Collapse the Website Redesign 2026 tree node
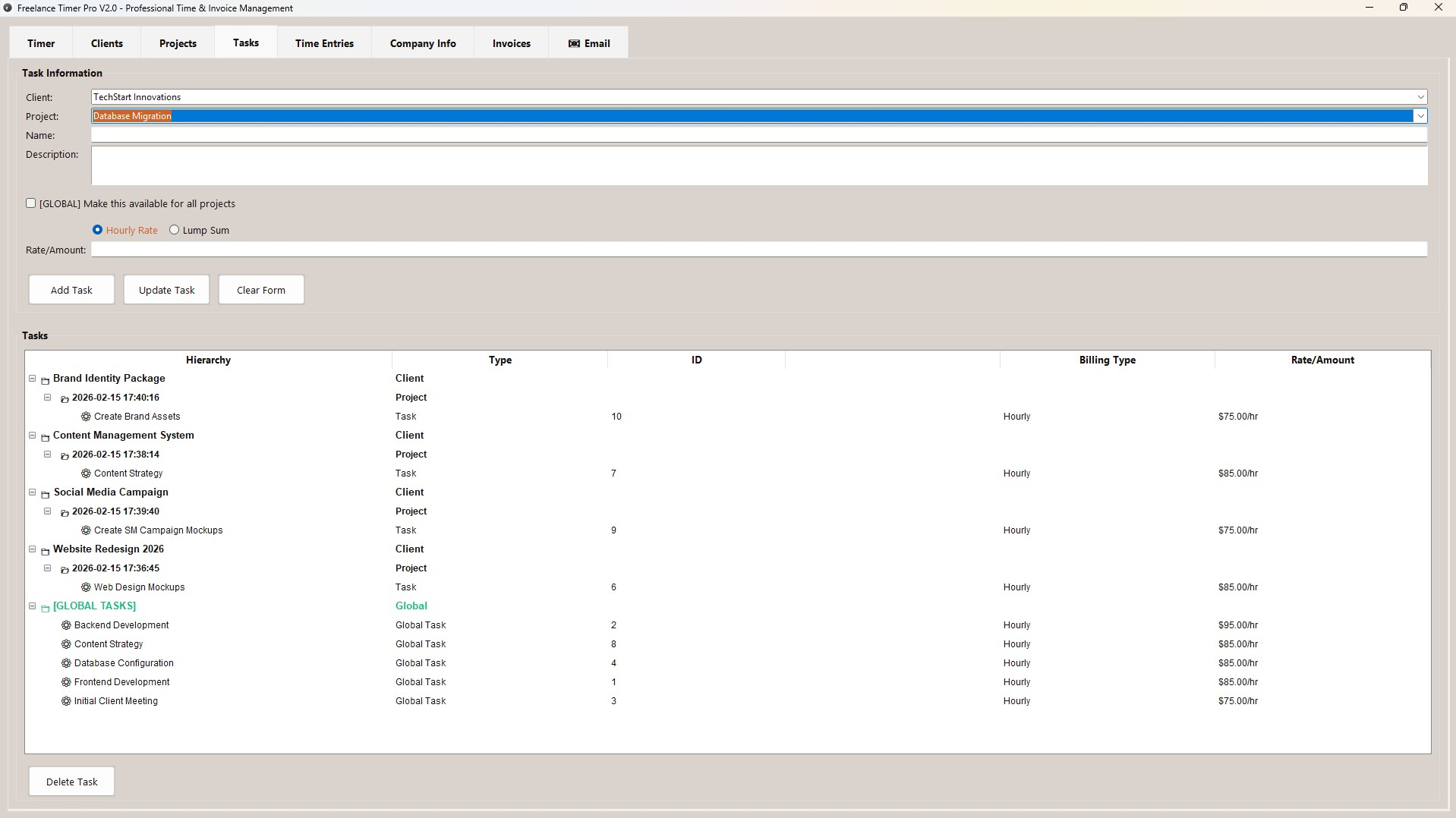Viewport: 1456px width, 818px height. pos(33,549)
